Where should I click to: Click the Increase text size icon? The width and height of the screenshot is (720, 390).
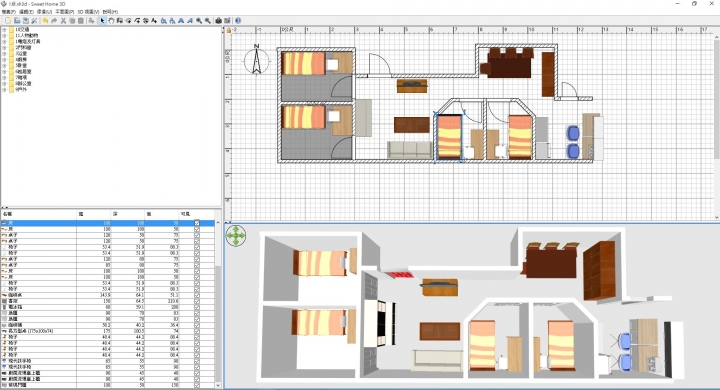[163, 21]
